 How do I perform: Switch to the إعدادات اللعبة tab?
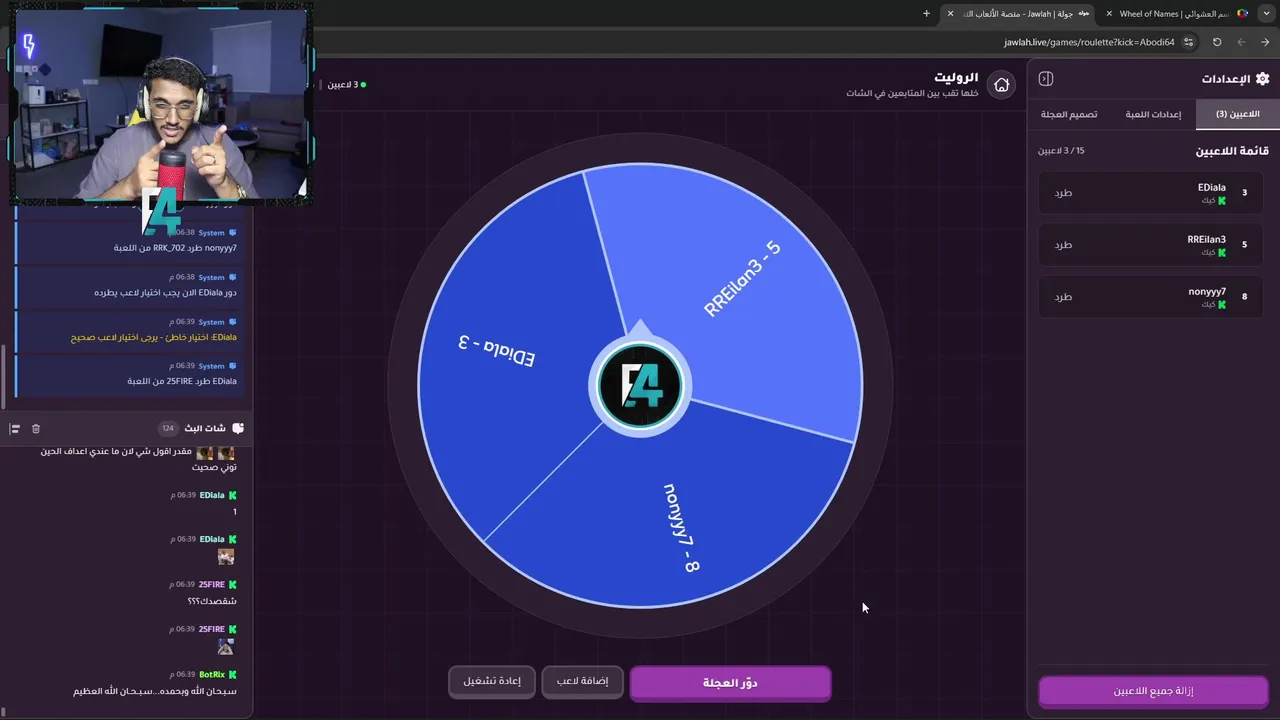click(x=1153, y=114)
